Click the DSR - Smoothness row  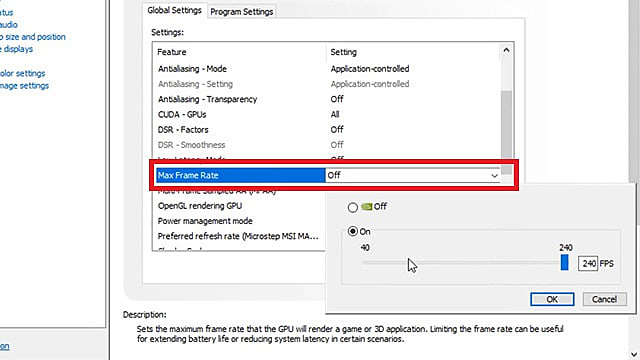coord(328,144)
